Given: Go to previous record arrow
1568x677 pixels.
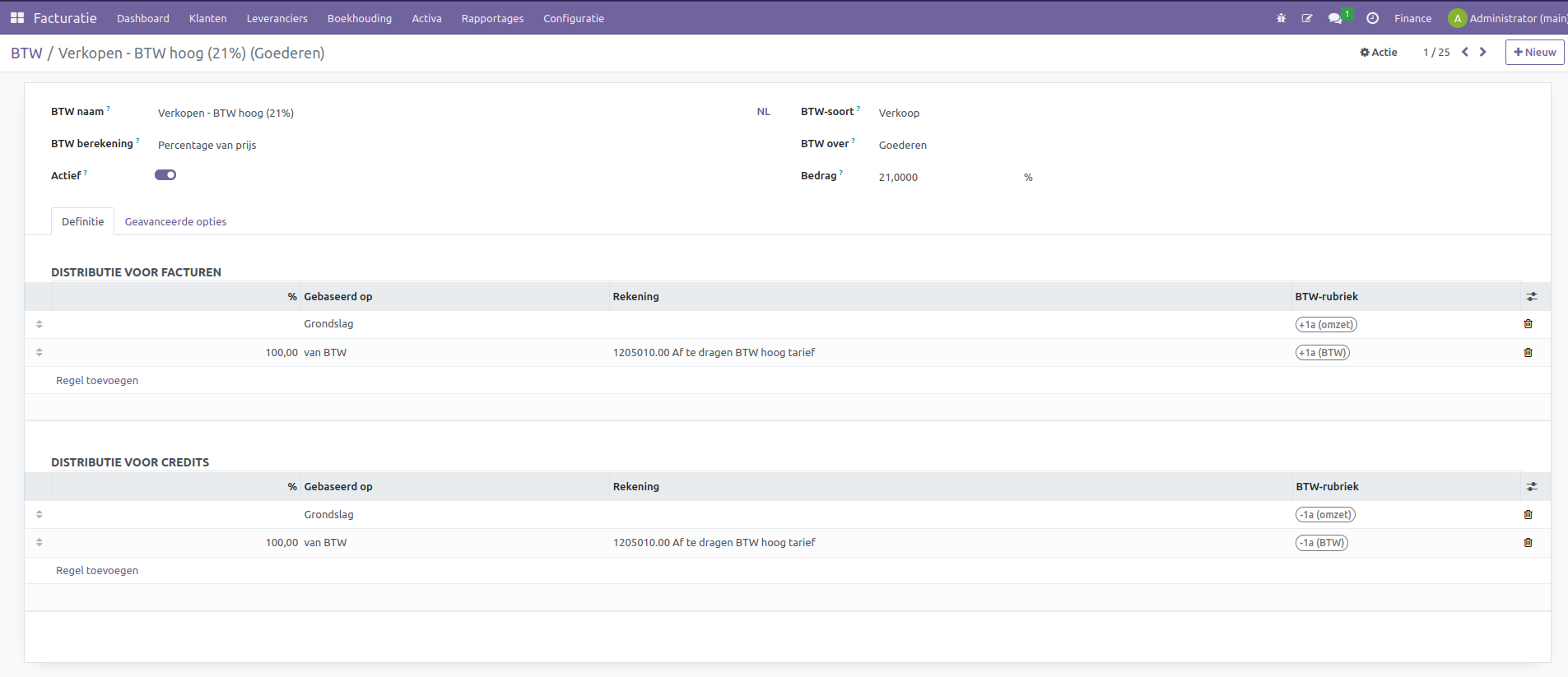Looking at the screenshot, I should [x=1465, y=53].
